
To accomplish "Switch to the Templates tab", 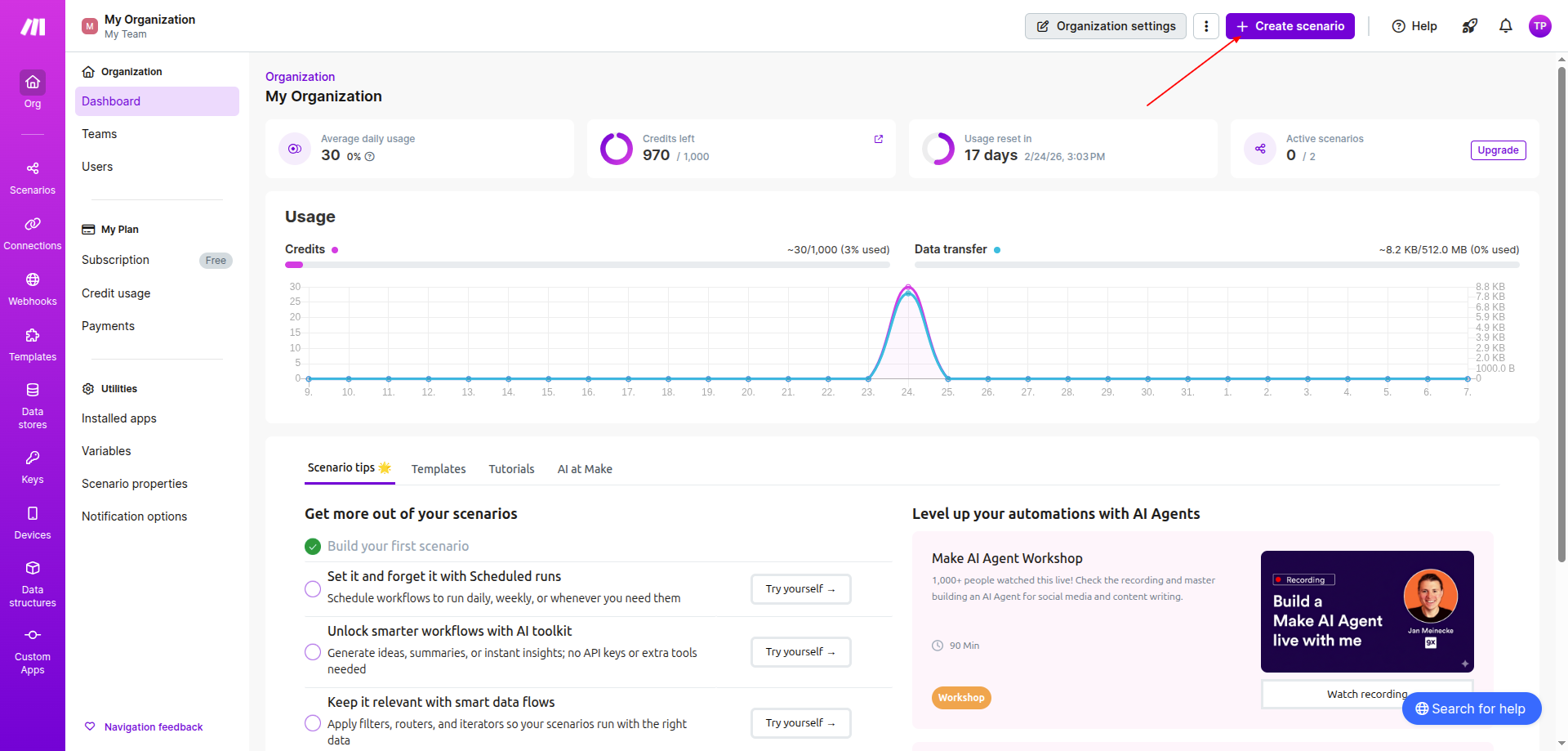I will [x=439, y=469].
